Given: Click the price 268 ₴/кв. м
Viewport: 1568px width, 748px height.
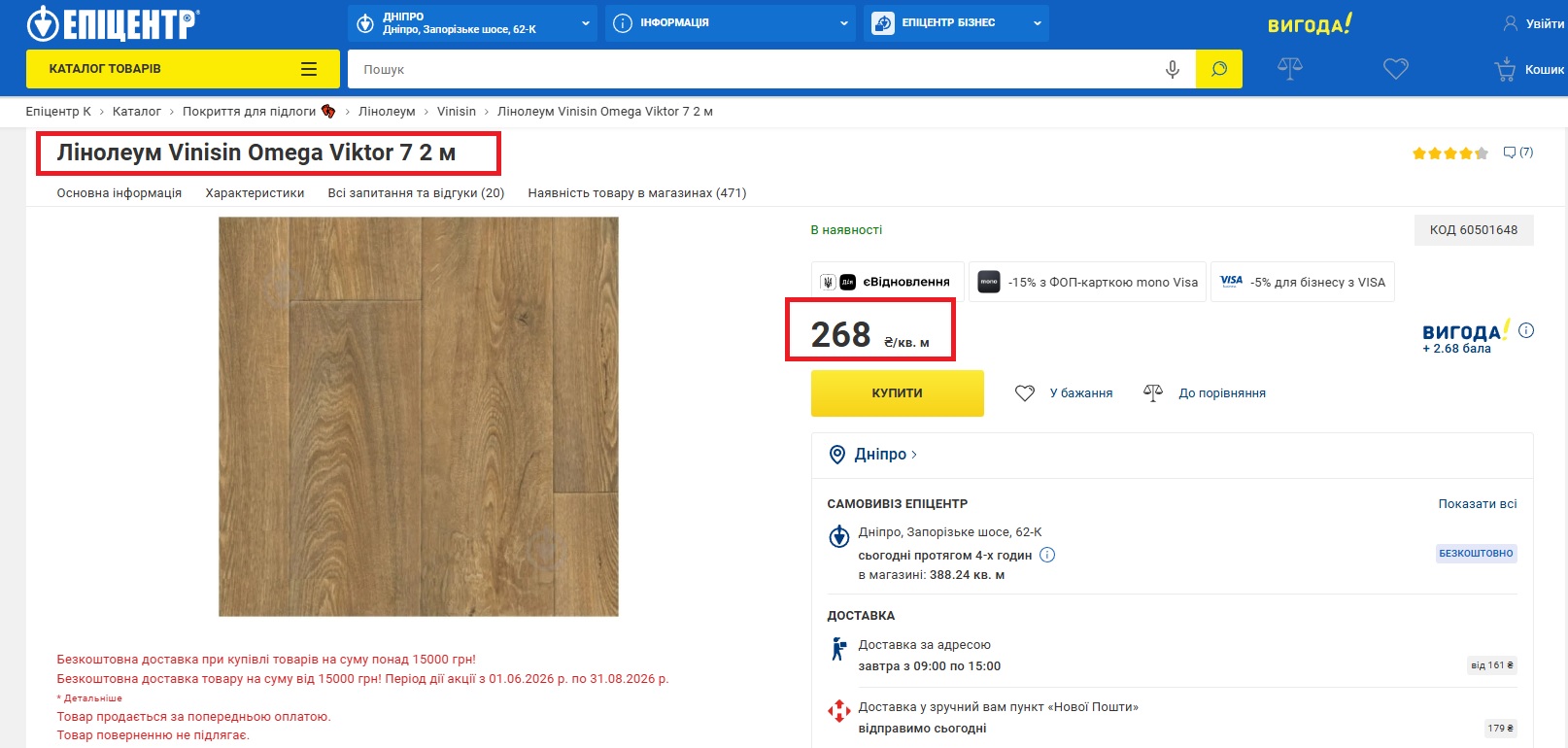Looking at the screenshot, I should point(870,334).
